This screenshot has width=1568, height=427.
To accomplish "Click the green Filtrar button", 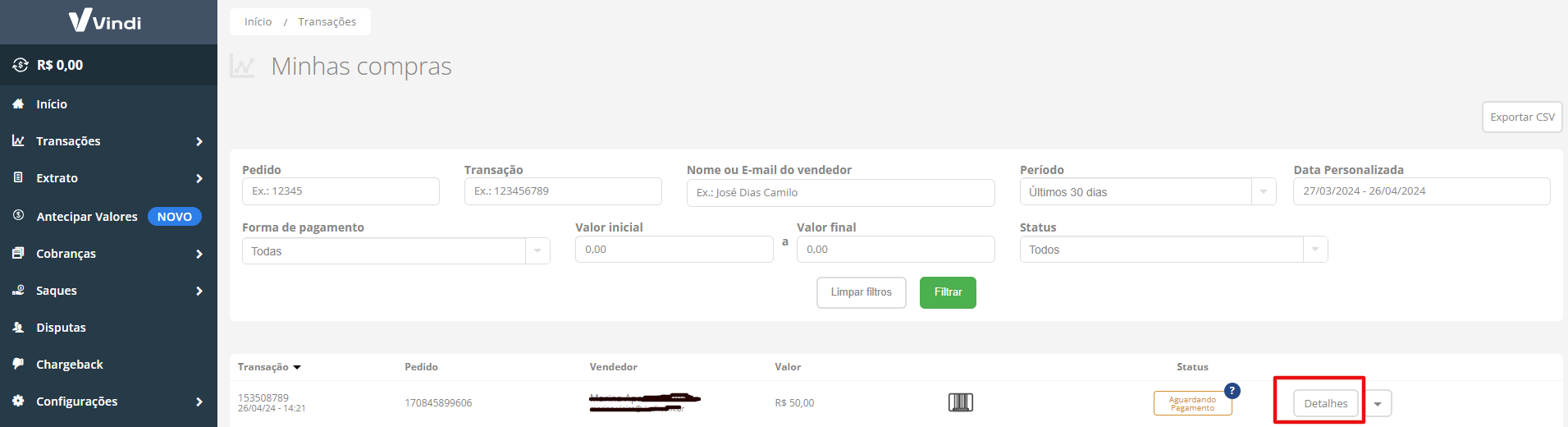I will [x=948, y=292].
